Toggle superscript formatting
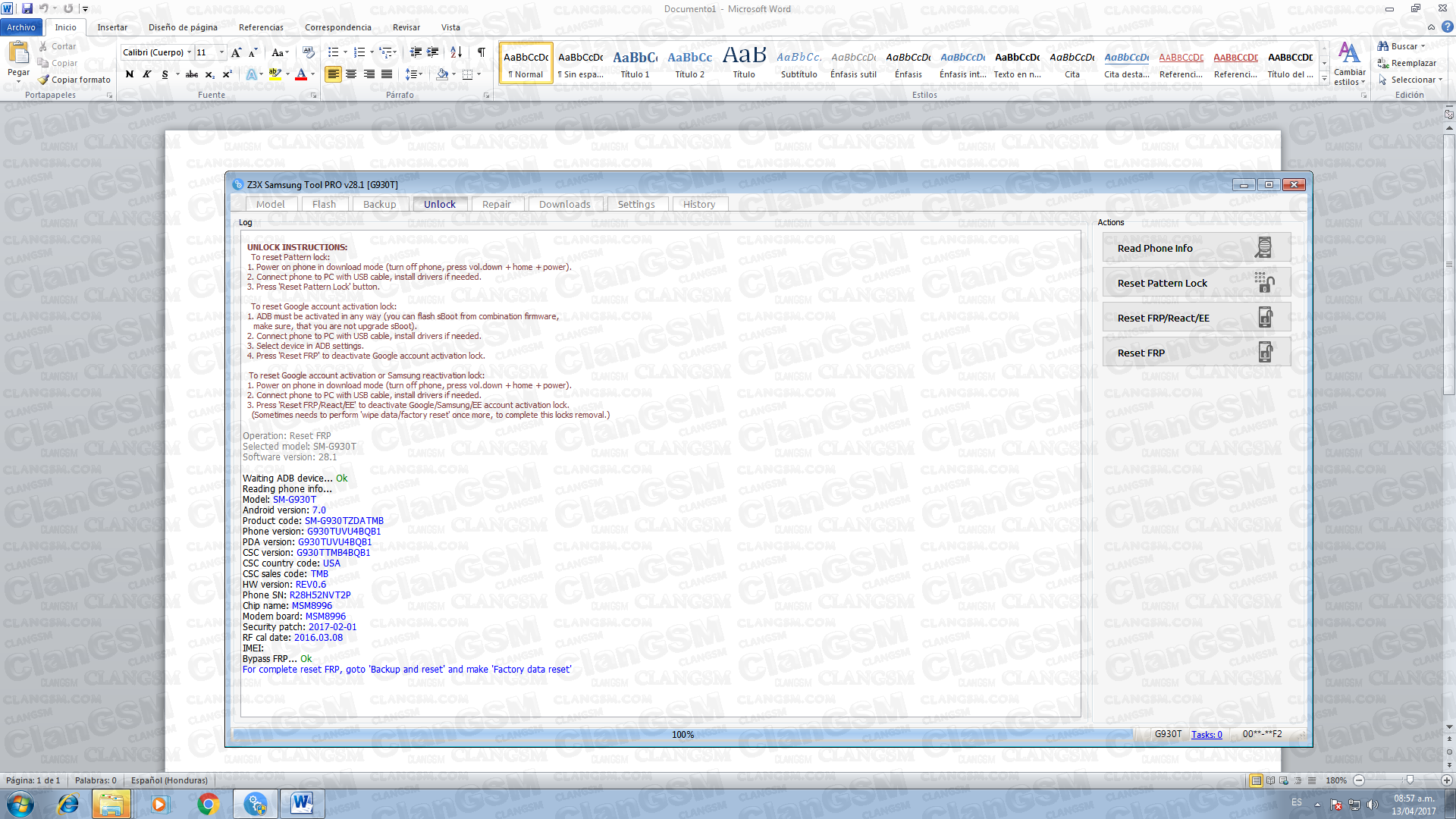Viewport: 1456px width, 819px height. coord(227,74)
